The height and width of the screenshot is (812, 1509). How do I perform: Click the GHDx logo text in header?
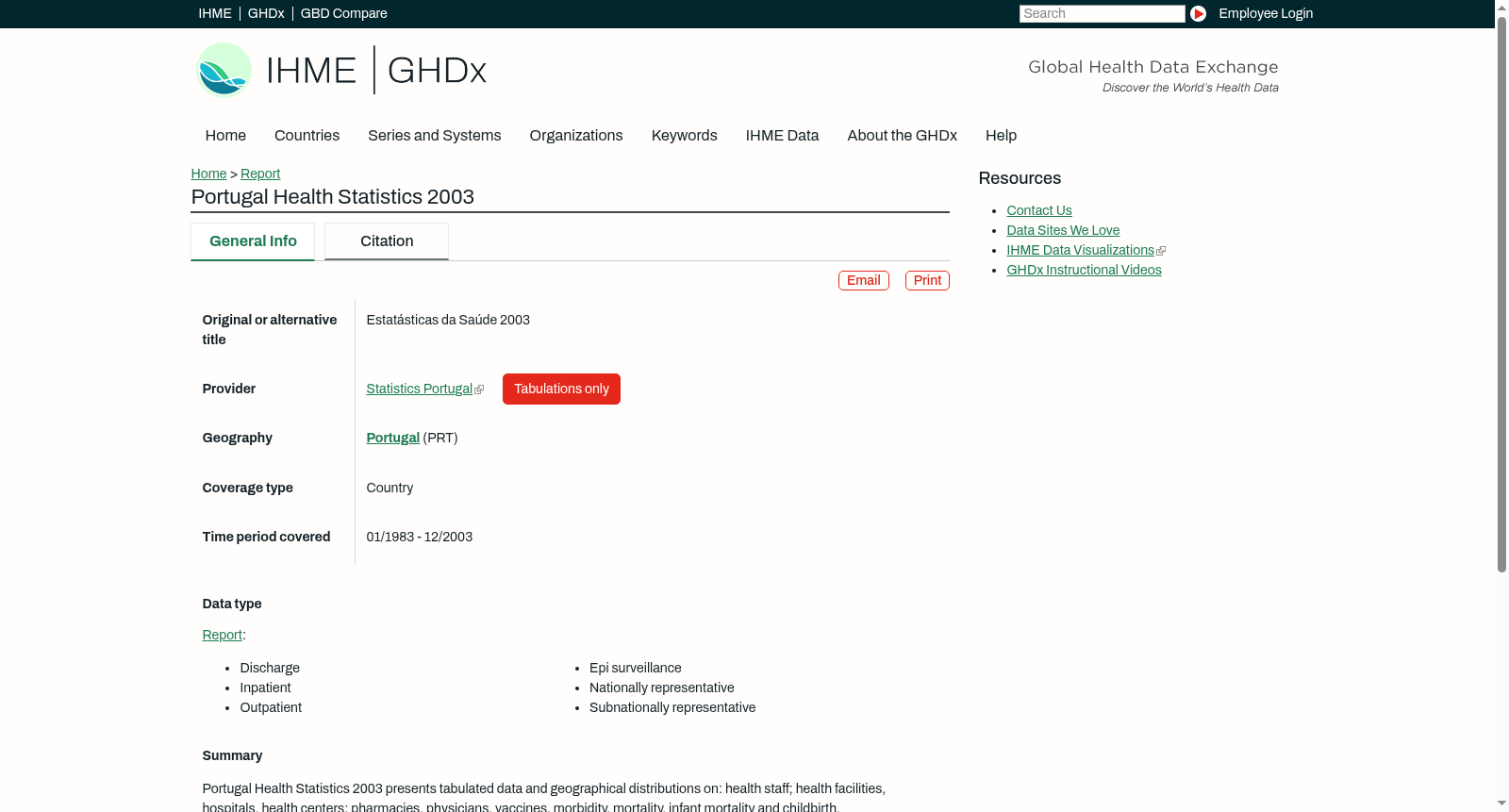click(437, 71)
